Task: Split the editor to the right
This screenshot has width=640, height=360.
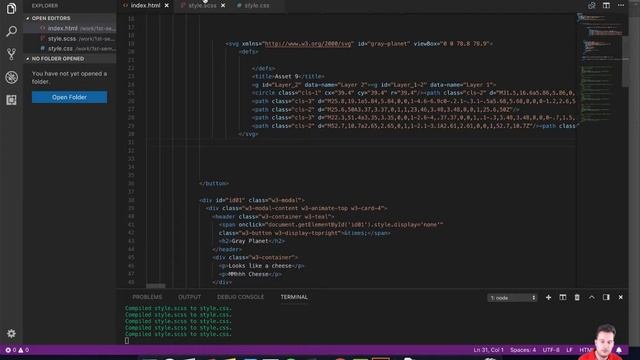Action: coord(606,5)
